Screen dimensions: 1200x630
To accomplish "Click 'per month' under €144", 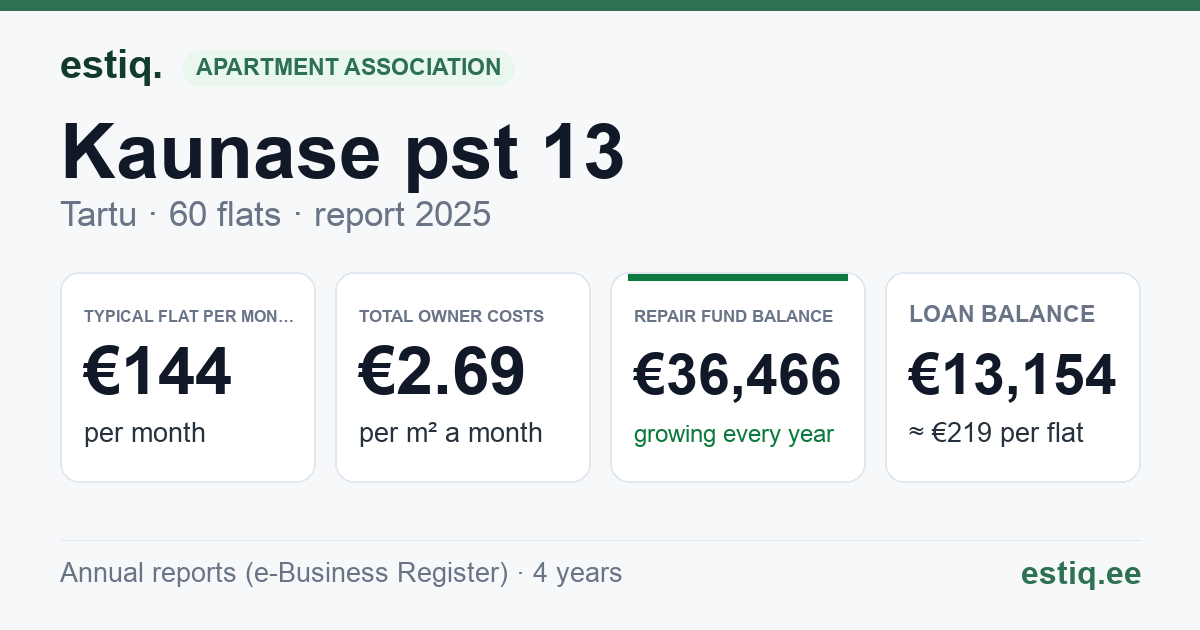I will pyautogui.click(x=144, y=433).
